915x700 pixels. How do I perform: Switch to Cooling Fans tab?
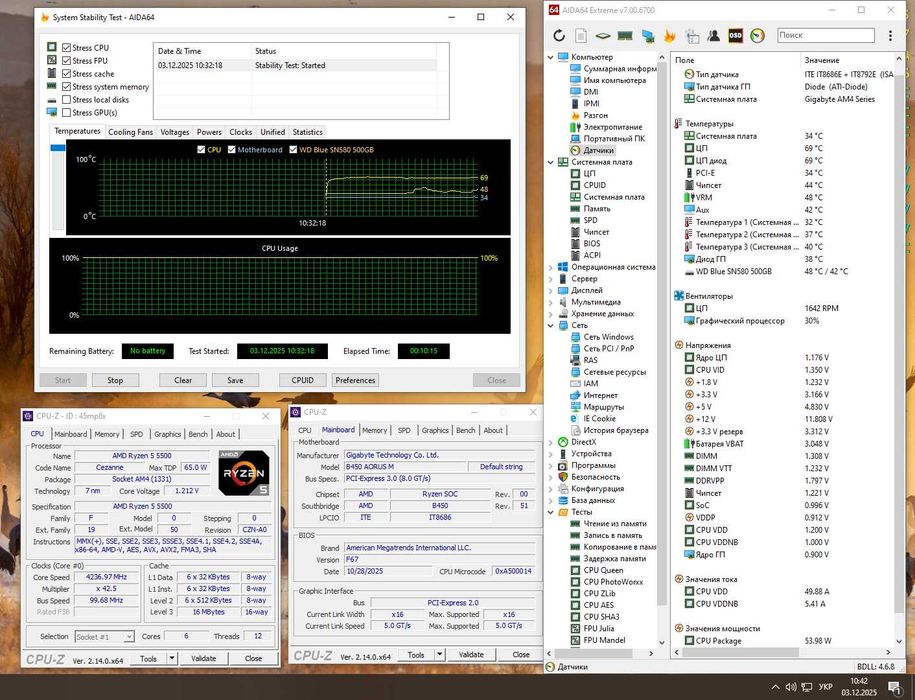[x=130, y=132]
